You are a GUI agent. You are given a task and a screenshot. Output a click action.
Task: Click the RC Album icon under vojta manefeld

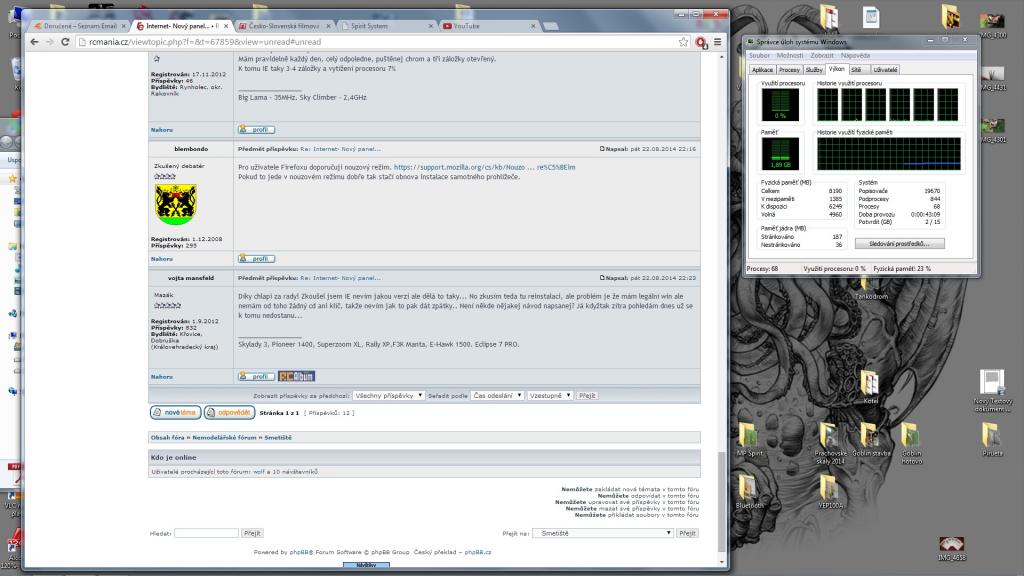point(297,376)
